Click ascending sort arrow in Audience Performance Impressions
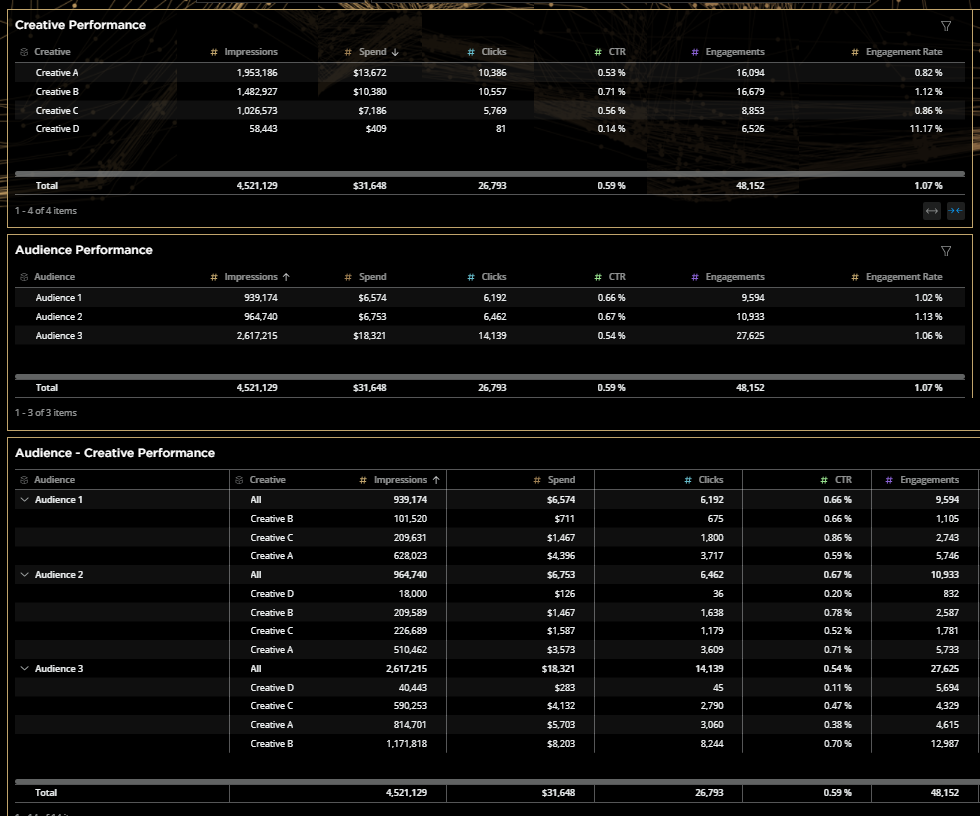The height and width of the screenshot is (816, 980). point(287,277)
